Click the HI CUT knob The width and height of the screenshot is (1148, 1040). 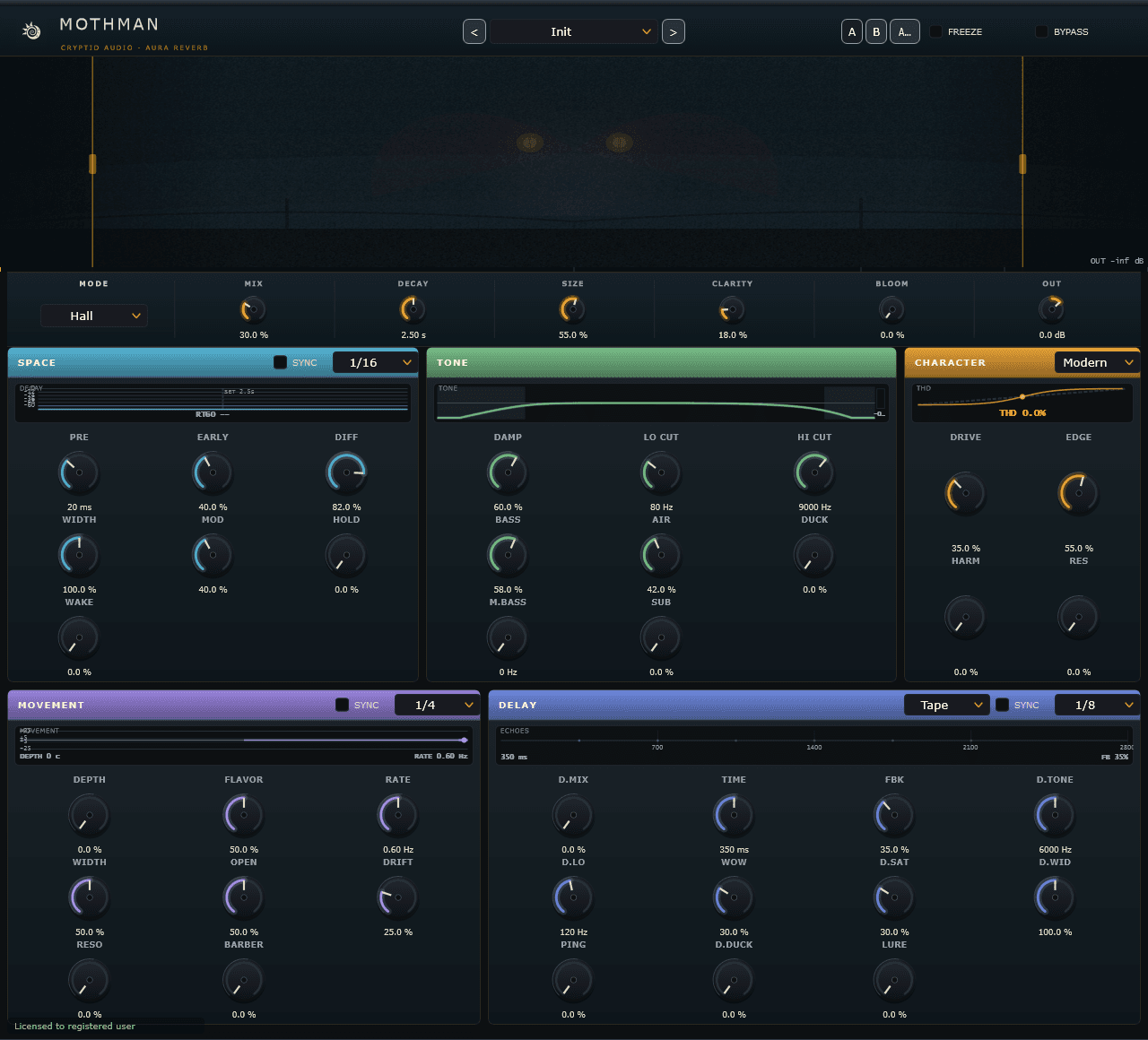point(814,473)
